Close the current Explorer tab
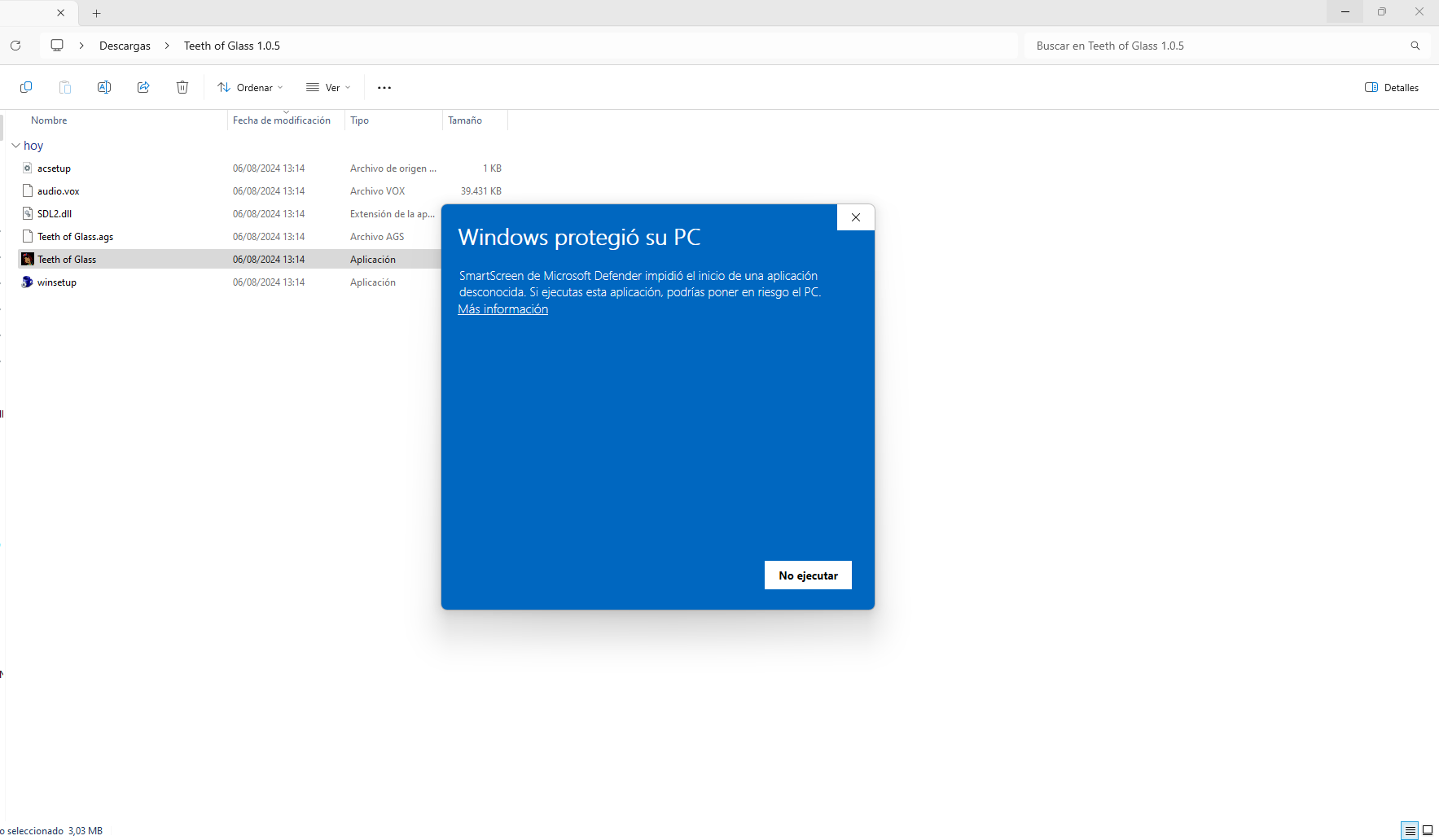Image resolution: width=1439 pixels, height=840 pixels. pyautogui.click(x=60, y=13)
